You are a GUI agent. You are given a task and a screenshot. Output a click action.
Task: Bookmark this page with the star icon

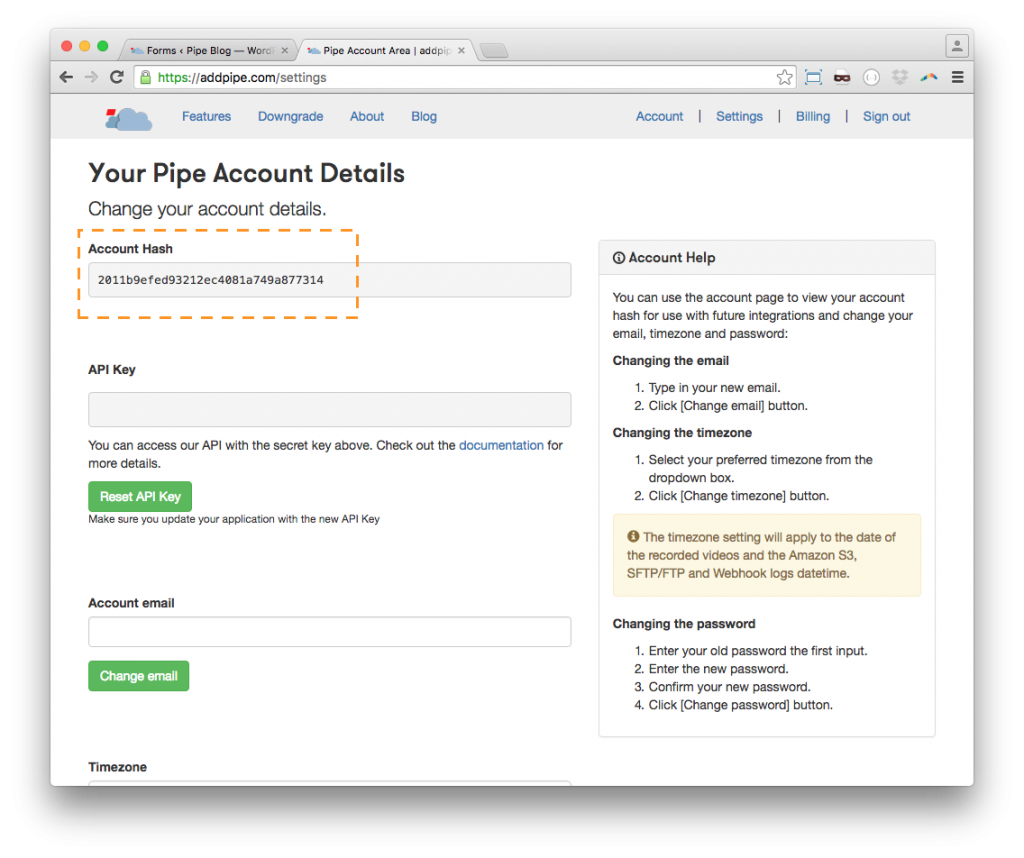tap(785, 77)
